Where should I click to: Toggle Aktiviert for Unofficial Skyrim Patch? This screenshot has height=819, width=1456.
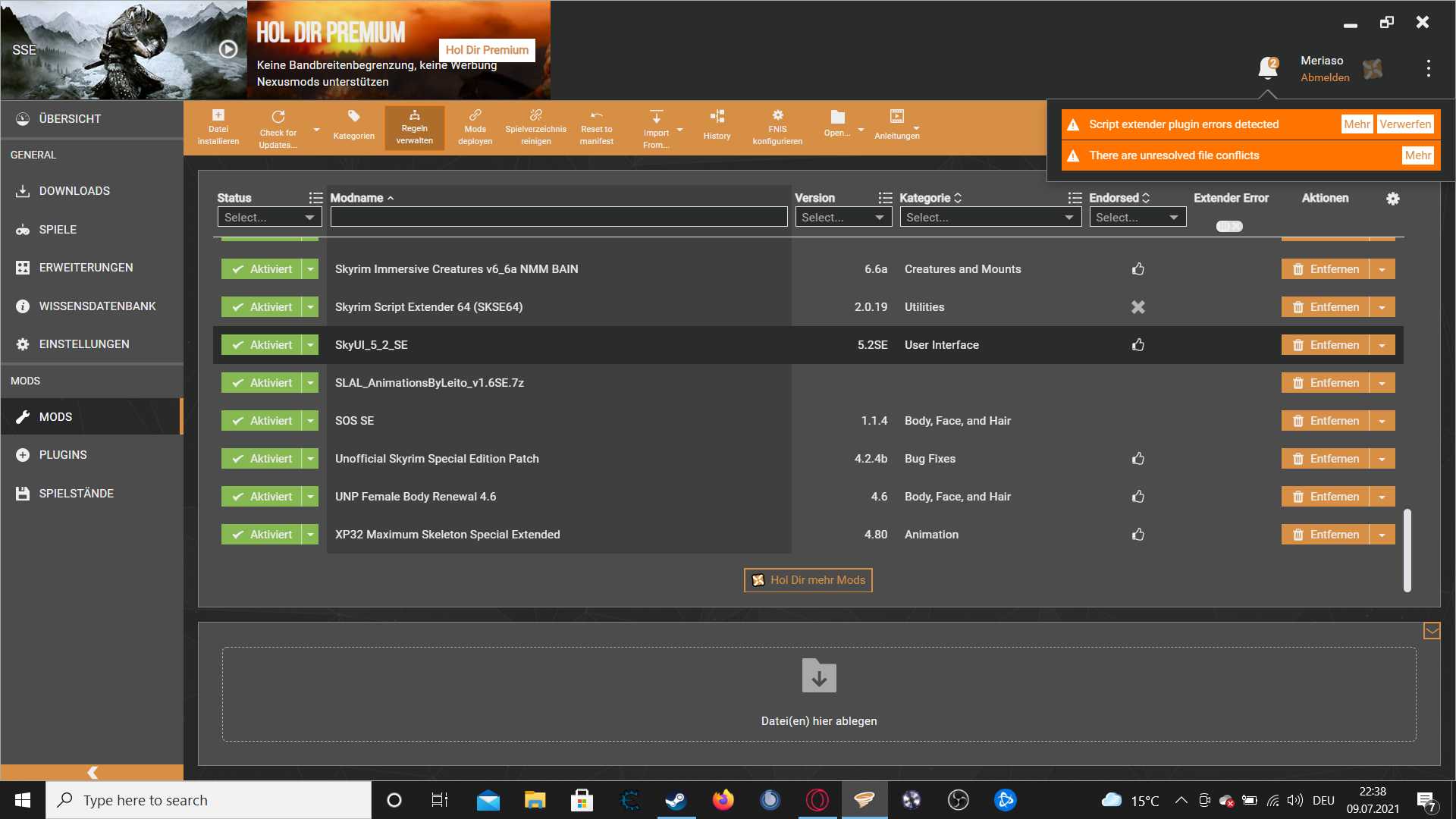pyautogui.click(x=262, y=459)
